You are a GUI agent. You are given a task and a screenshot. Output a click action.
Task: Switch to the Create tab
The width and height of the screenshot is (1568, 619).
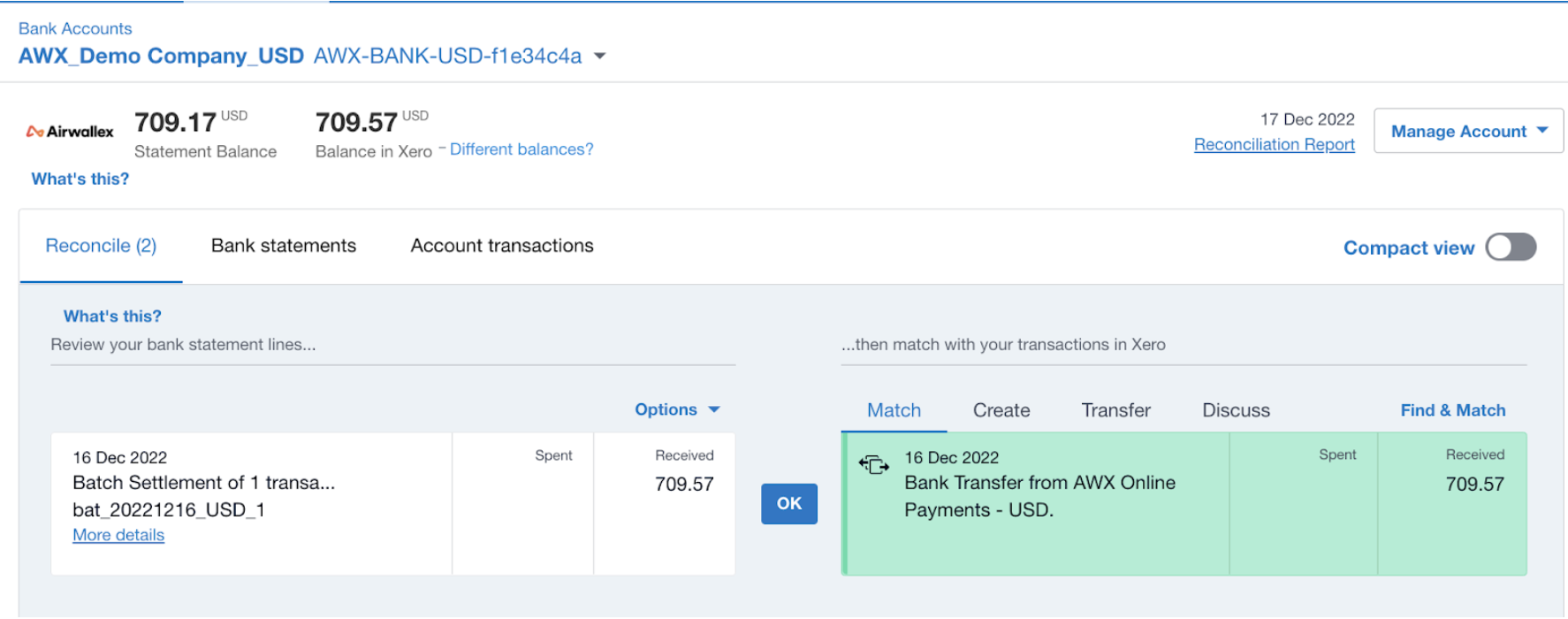point(1001,410)
